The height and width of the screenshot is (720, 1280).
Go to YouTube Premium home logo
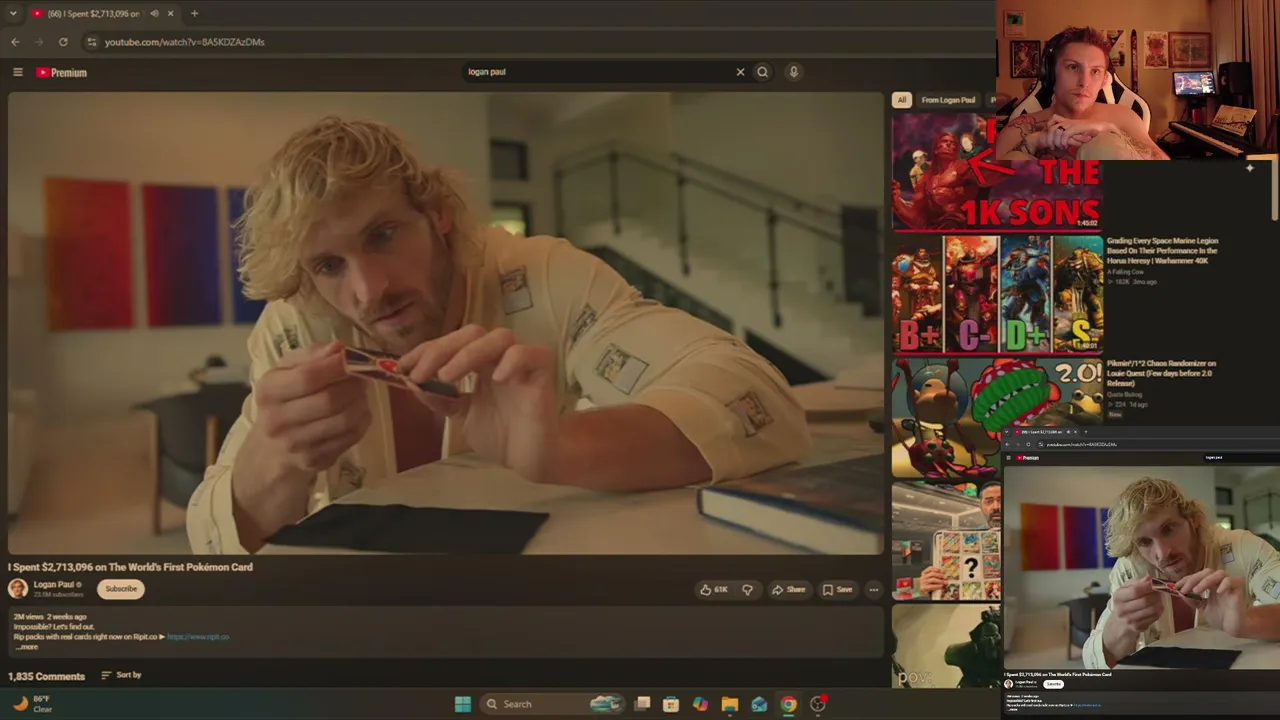(61, 72)
